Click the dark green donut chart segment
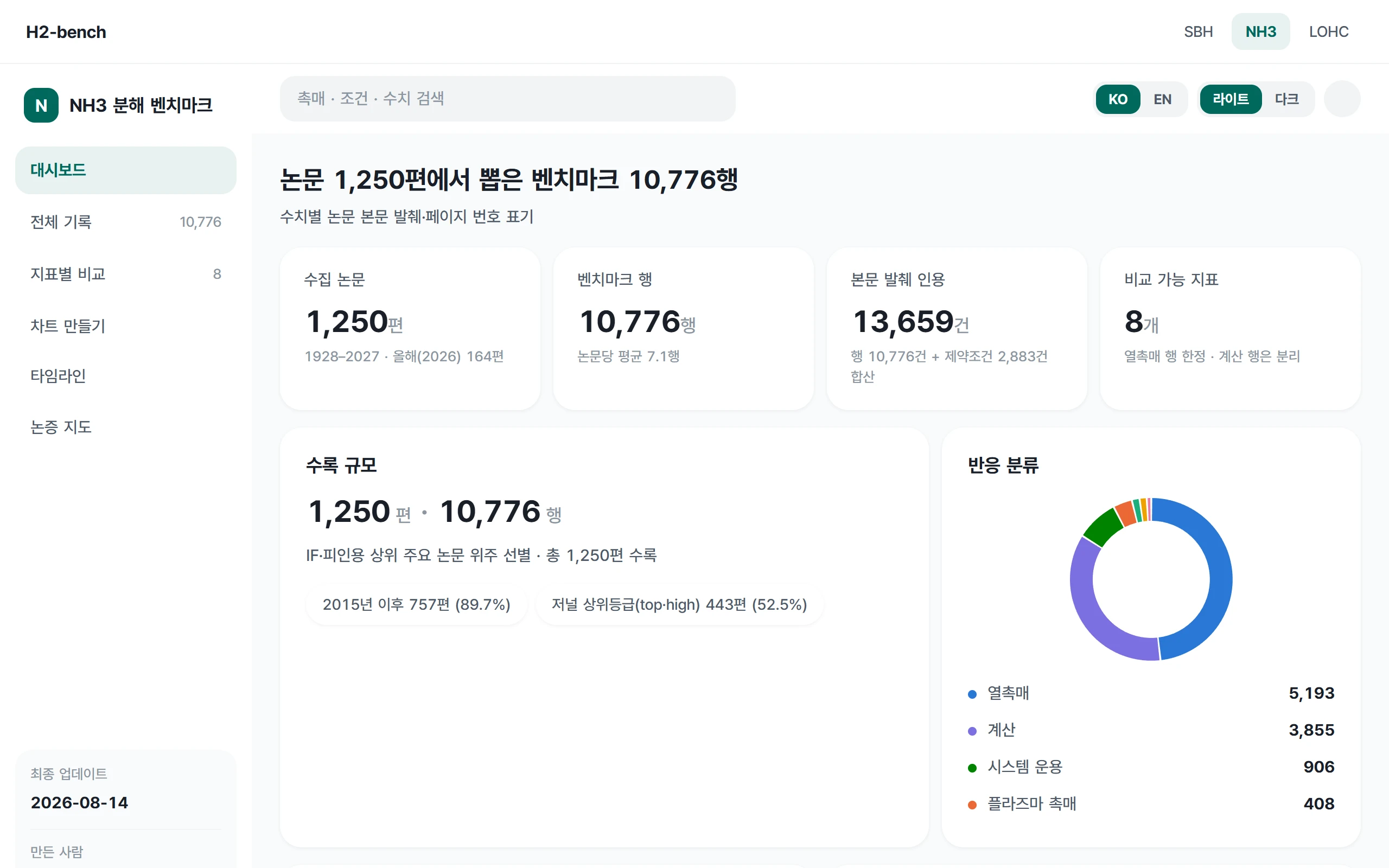The width and height of the screenshot is (1389, 868). pyautogui.click(x=1102, y=526)
